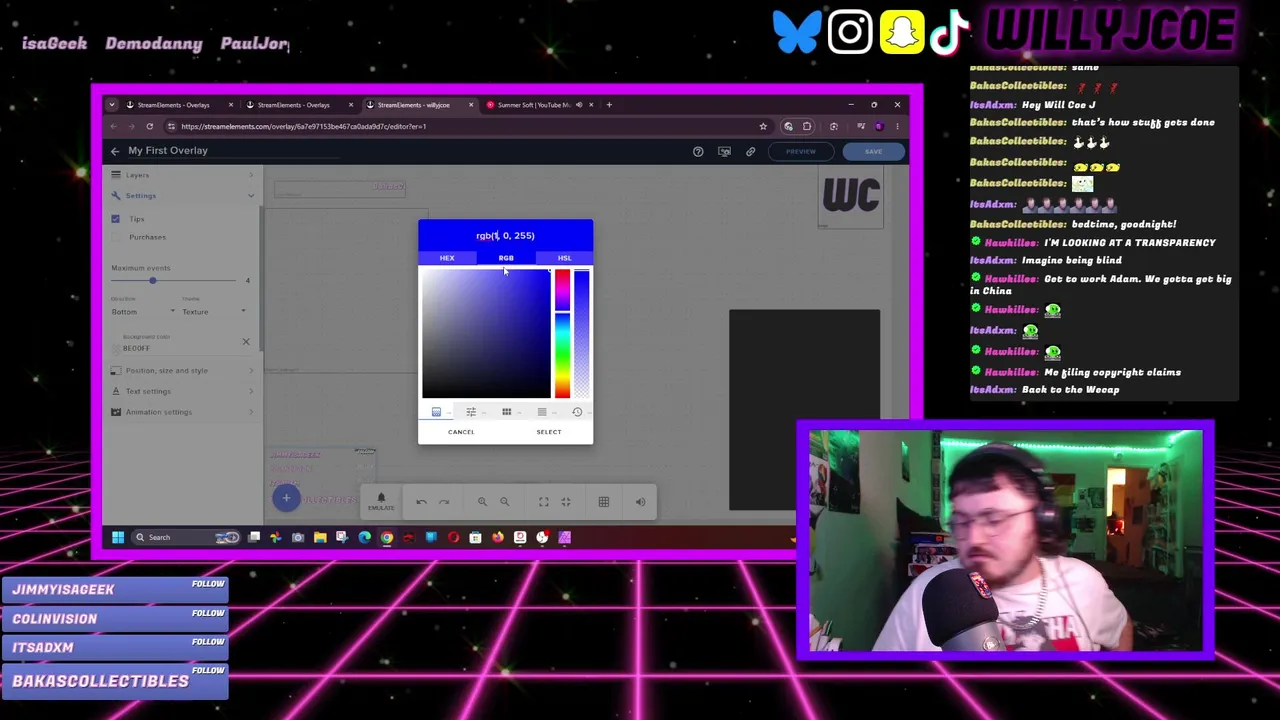Select the color spectrum picker mode icon
The width and height of the screenshot is (1280, 720).
tap(436, 412)
